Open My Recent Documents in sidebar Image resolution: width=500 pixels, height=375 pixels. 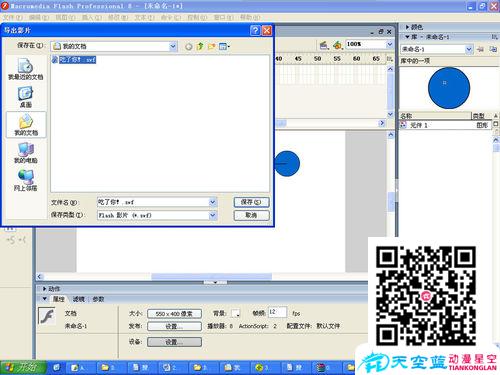pyautogui.click(x=26, y=69)
